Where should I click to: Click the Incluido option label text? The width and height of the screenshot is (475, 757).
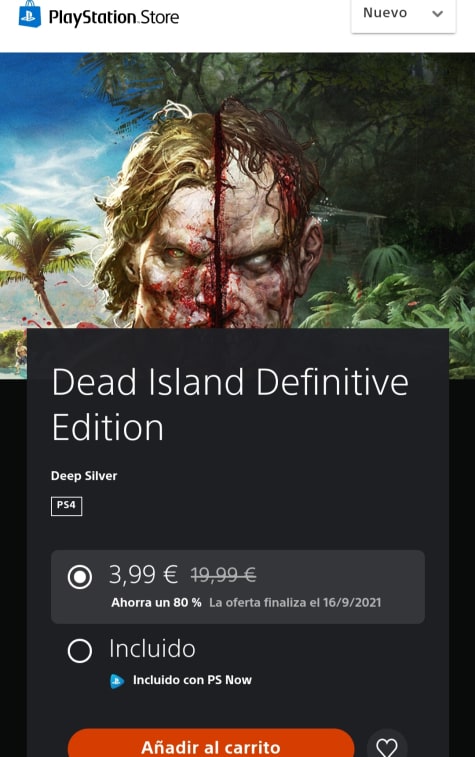152,648
